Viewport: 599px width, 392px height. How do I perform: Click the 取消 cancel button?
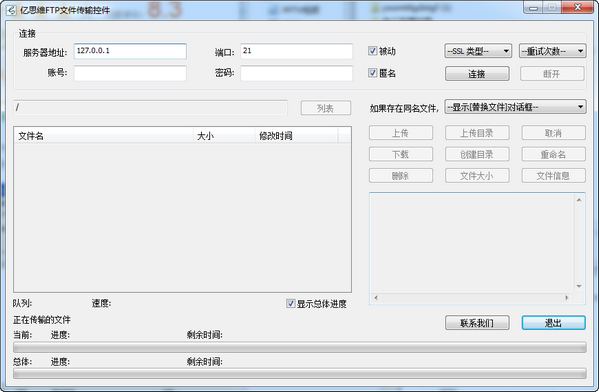coord(554,133)
